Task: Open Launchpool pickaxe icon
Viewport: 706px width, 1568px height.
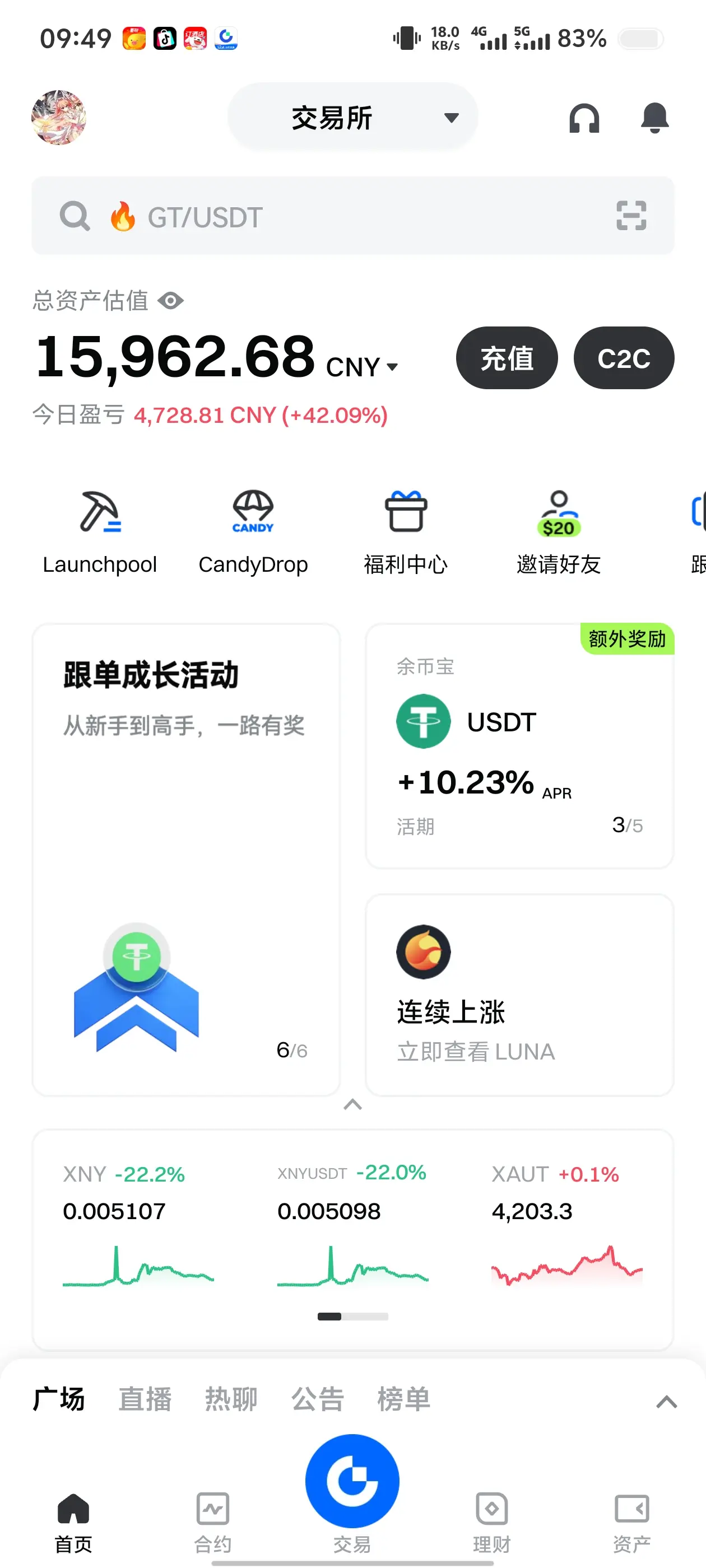Action: [100, 511]
